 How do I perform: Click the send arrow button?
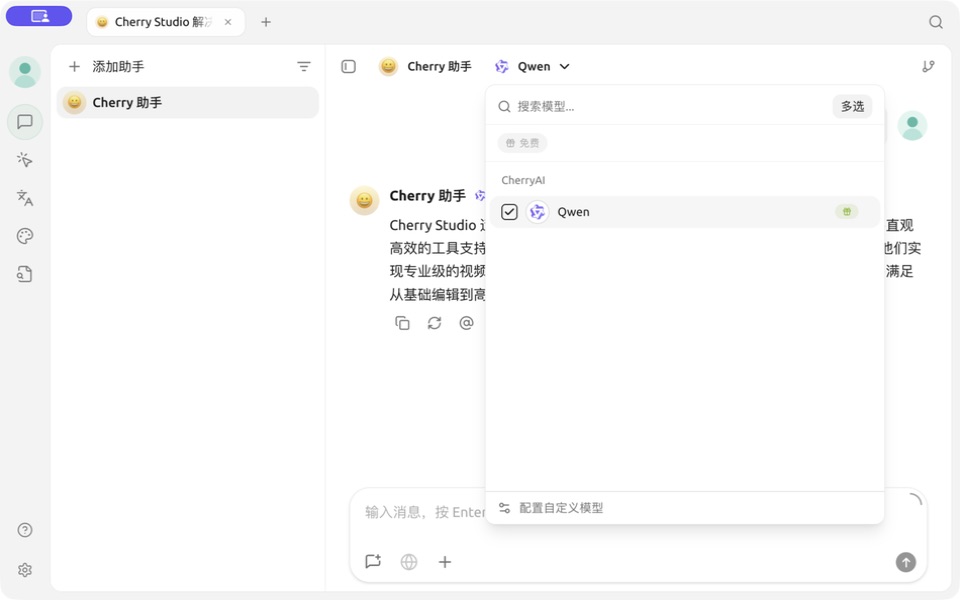906,561
